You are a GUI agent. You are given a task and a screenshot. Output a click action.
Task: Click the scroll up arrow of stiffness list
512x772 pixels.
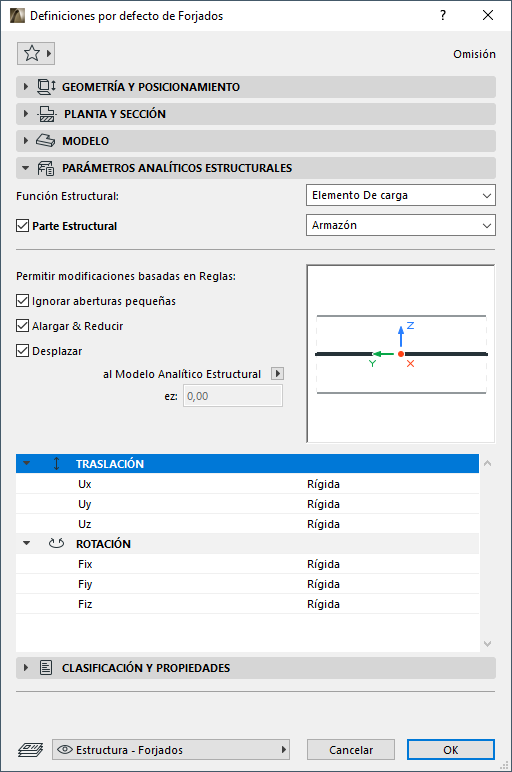click(487, 463)
